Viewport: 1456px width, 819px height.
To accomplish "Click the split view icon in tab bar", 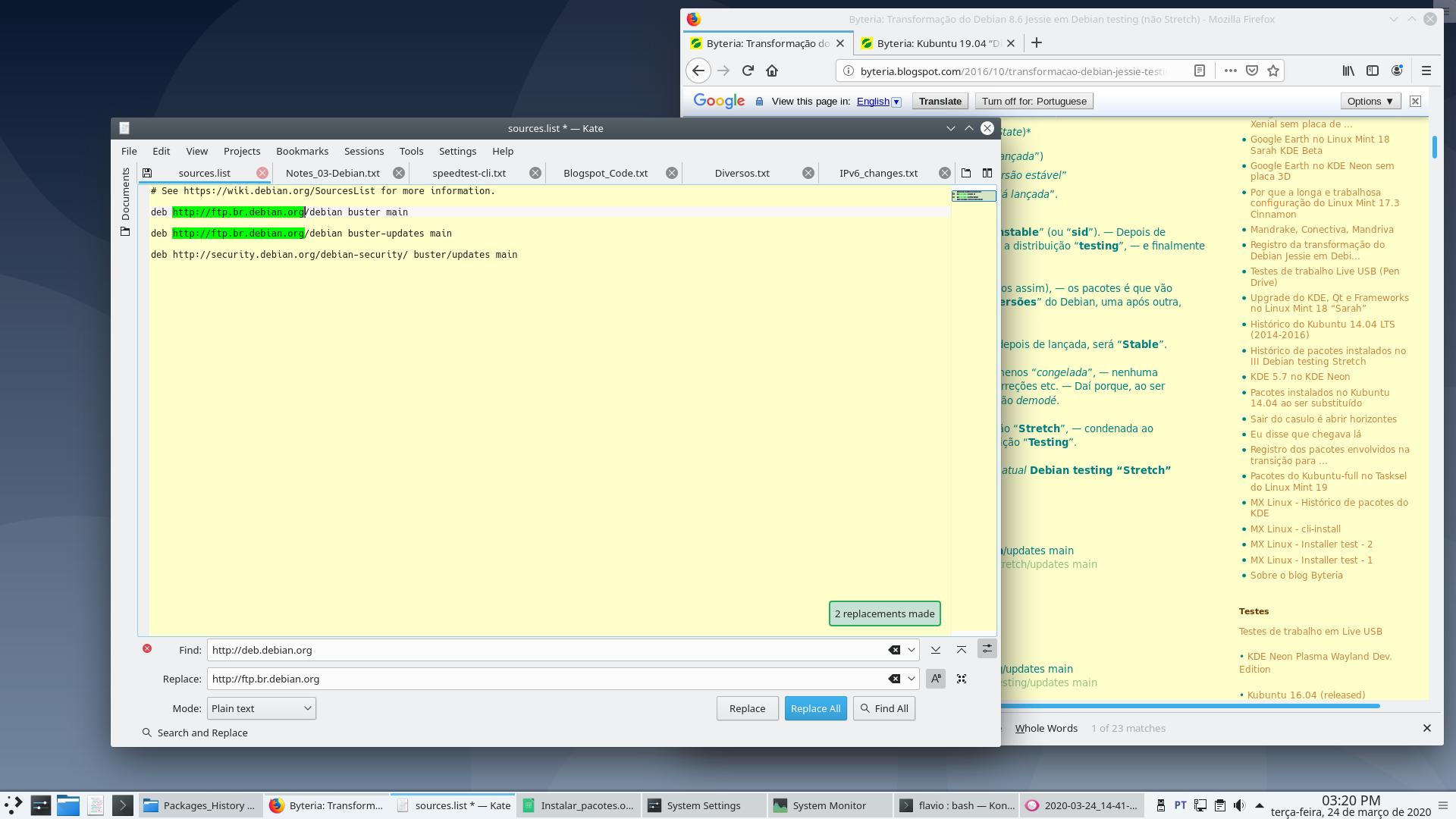I will (x=987, y=173).
